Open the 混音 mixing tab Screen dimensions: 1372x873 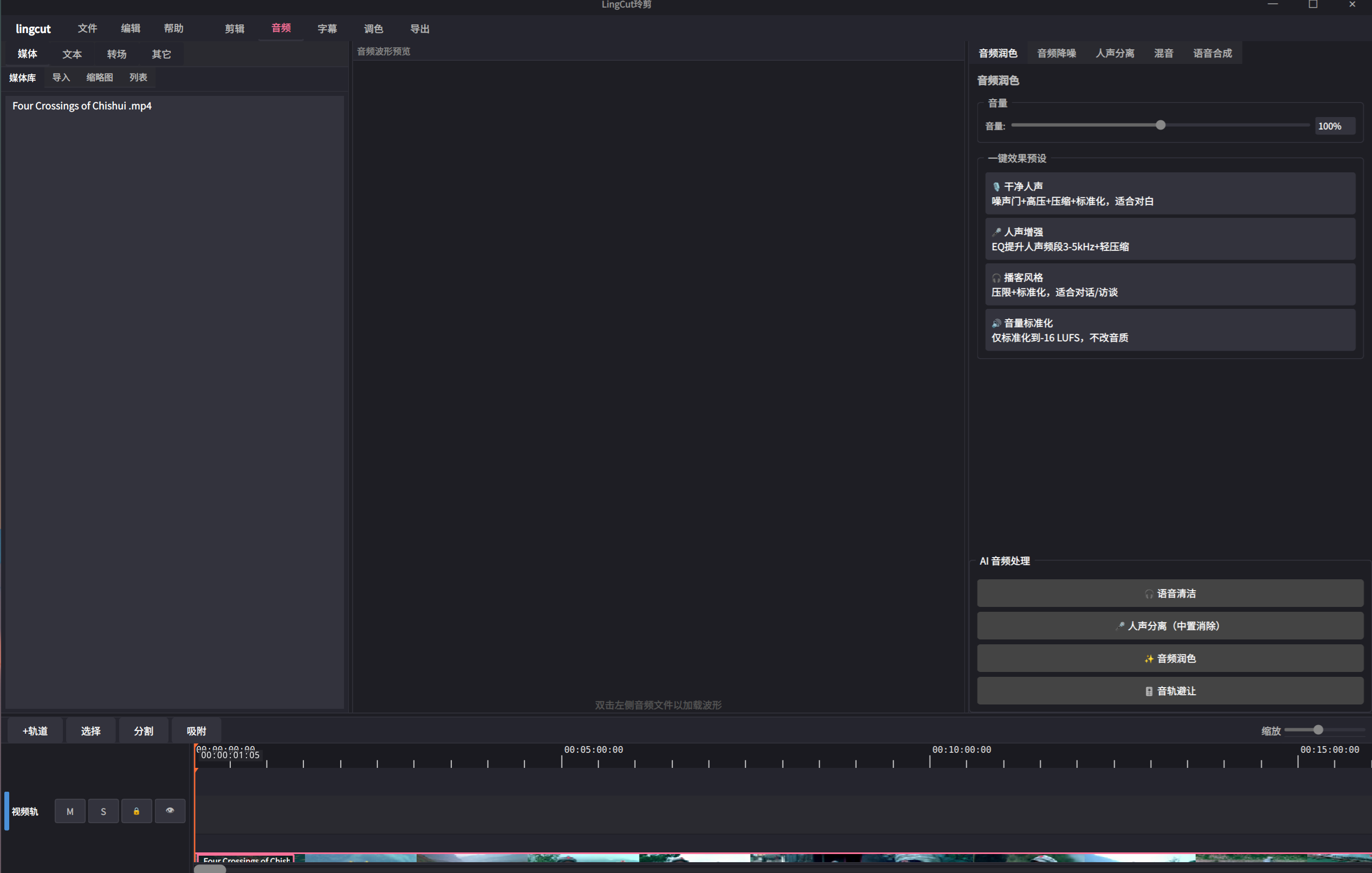(x=1163, y=54)
